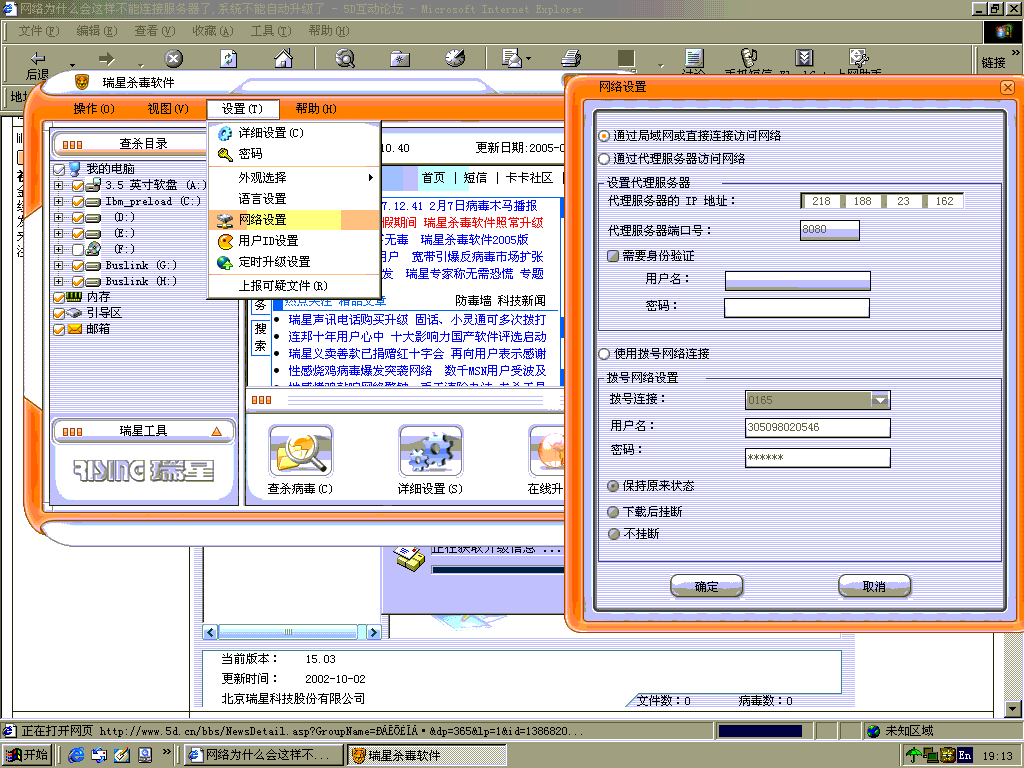
Task: Expand the Buslink (H:) node
Action: pyautogui.click(x=59, y=281)
